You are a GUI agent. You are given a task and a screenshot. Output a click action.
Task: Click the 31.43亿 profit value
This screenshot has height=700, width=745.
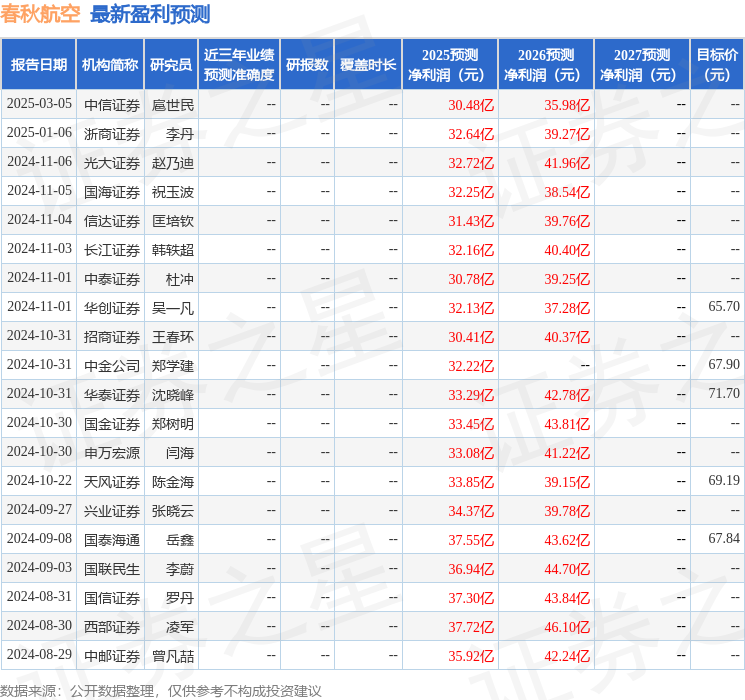tap(471, 221)
